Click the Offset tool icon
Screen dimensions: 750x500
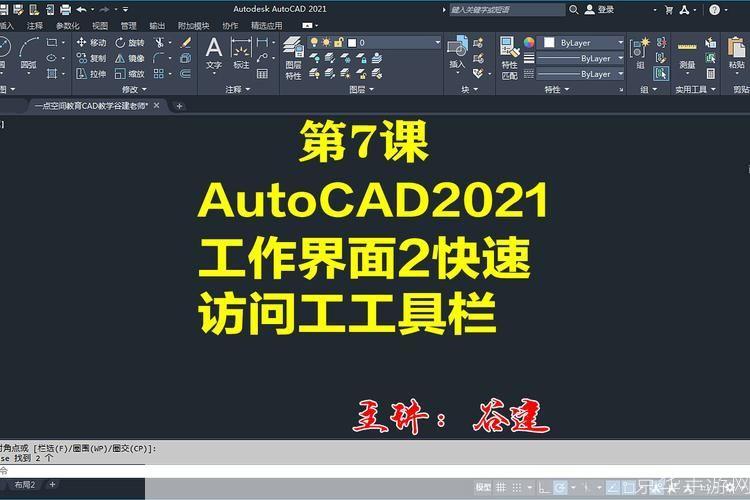click(186, 74)
